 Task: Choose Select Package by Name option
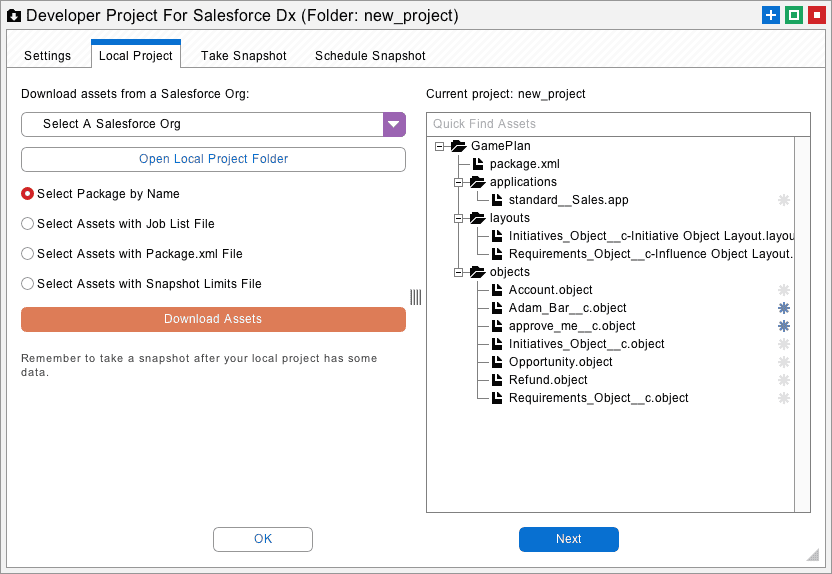[28, 194]
